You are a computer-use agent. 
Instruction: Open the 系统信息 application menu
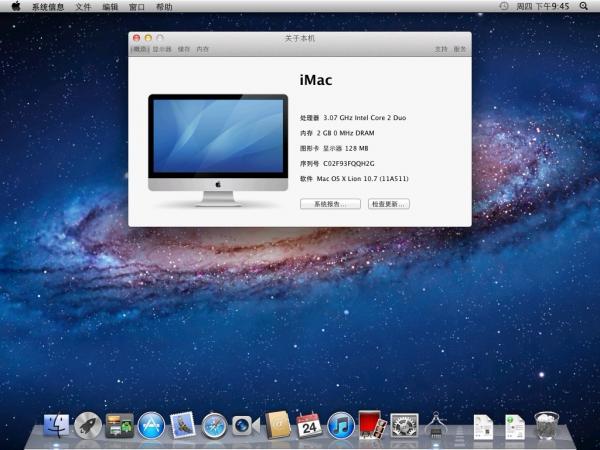(48, 7)
